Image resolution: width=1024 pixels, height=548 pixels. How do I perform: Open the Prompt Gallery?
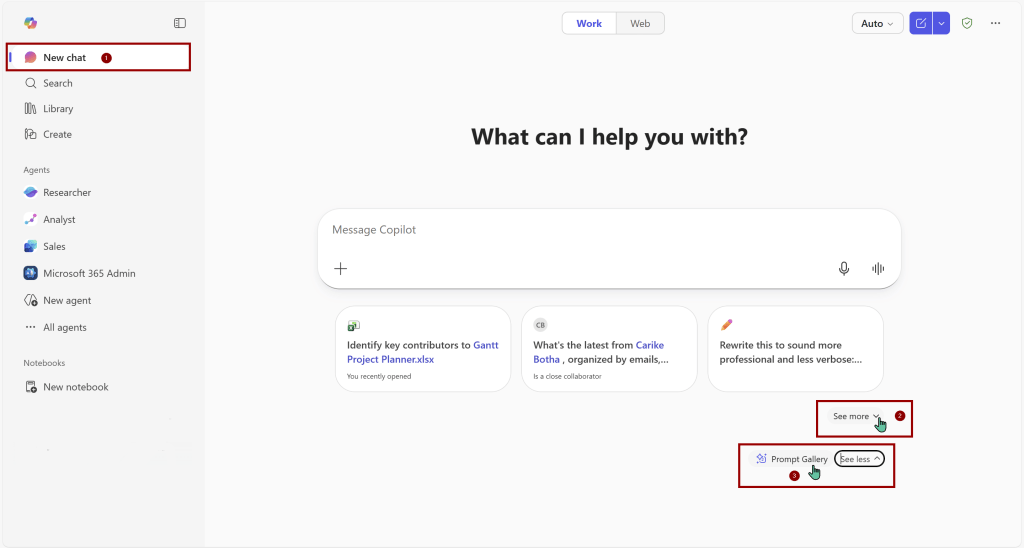click(791, 459)
